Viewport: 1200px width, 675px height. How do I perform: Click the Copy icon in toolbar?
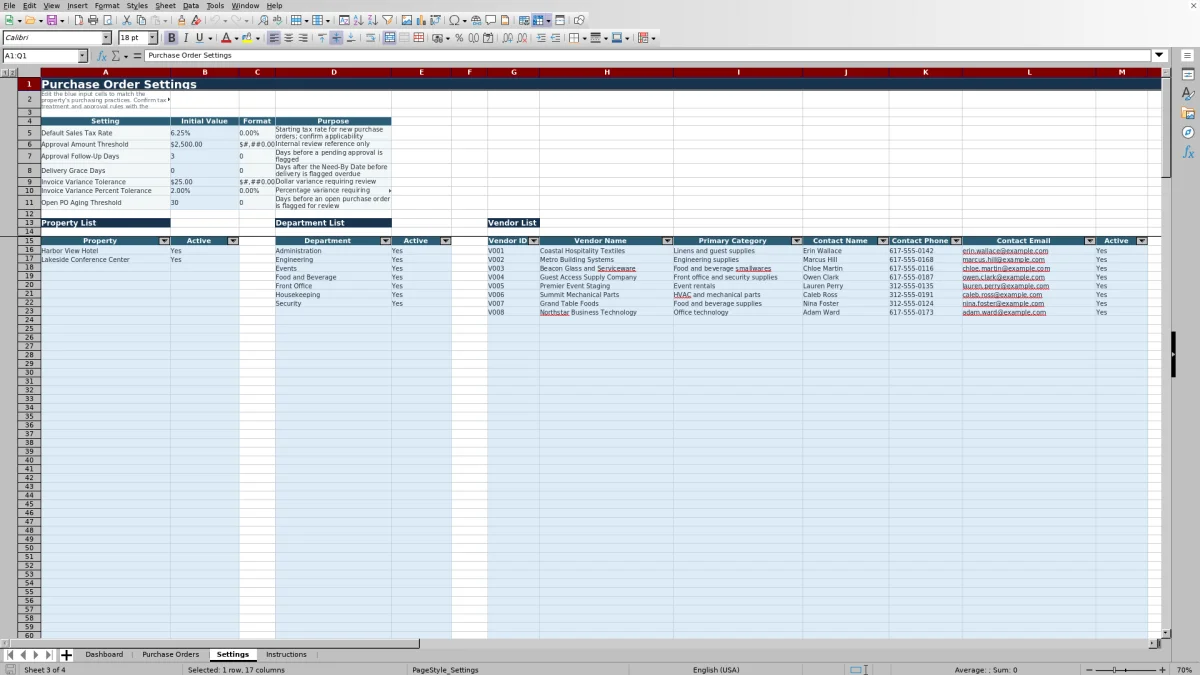click(141, 20)
